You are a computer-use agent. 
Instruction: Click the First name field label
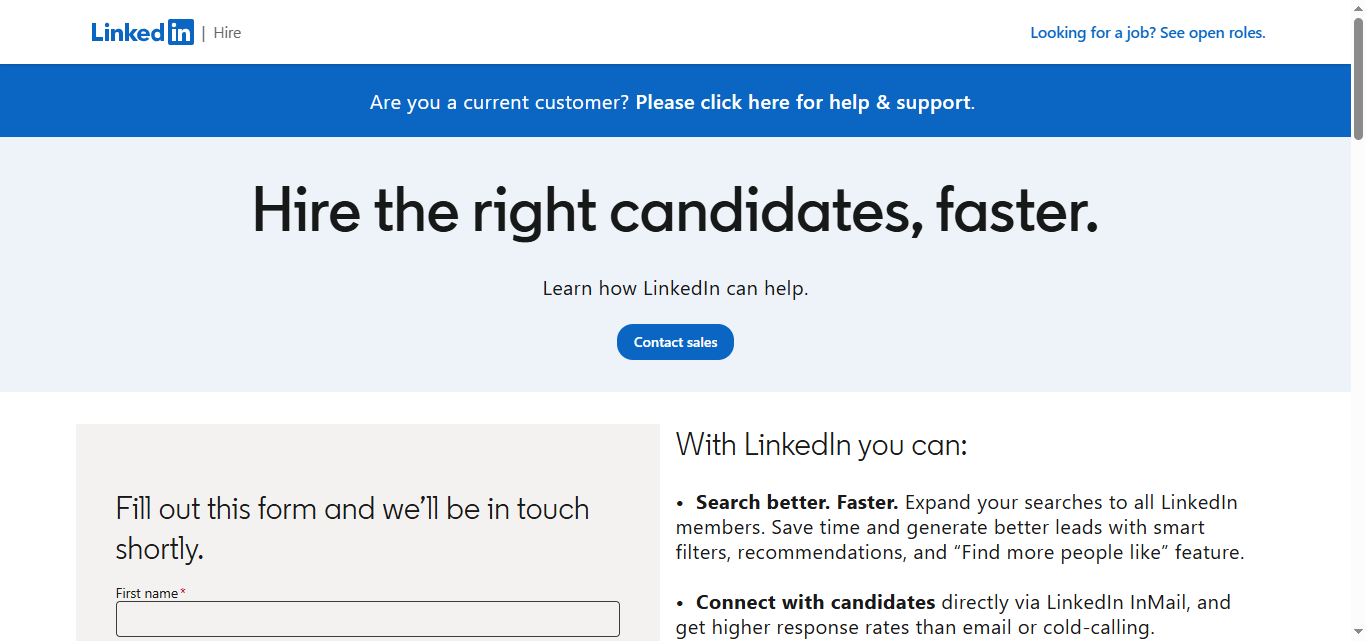coord(146,592)
